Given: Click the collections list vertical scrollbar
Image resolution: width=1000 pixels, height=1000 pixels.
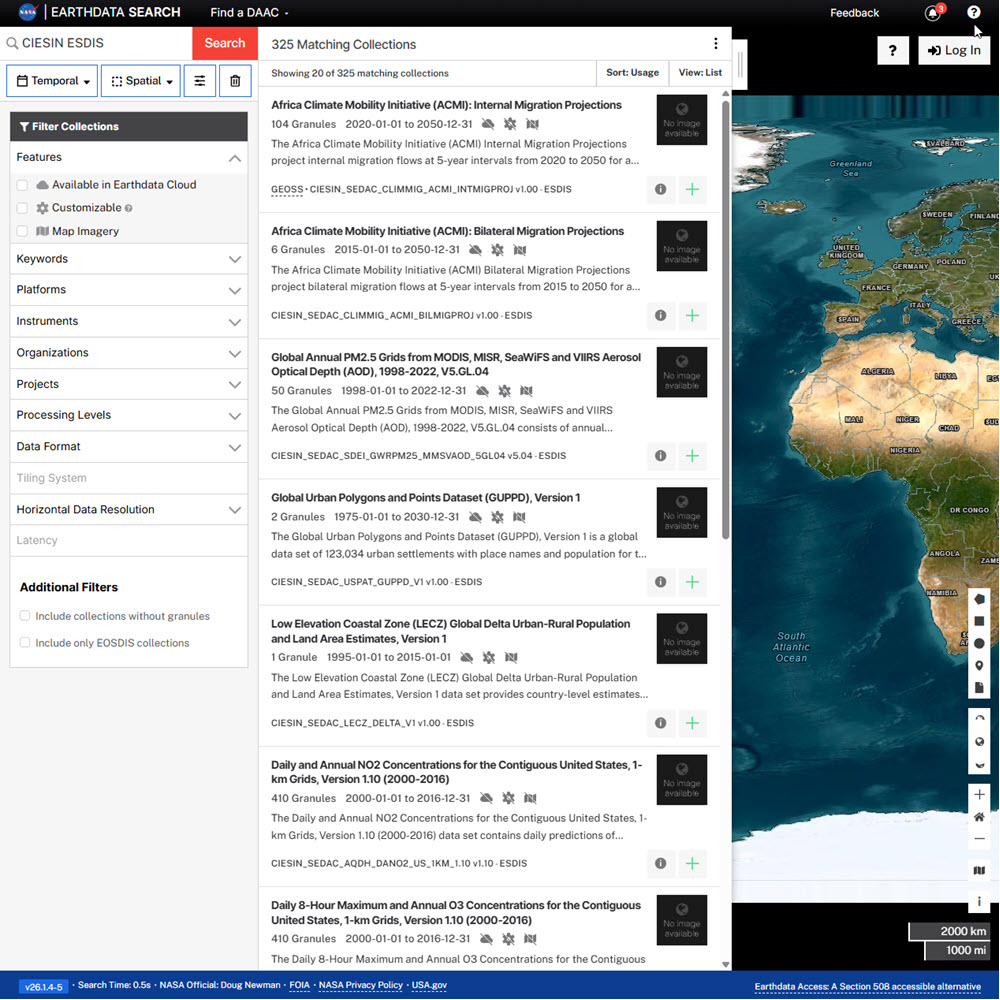Looking at the screenshot, I should point(726,319).
